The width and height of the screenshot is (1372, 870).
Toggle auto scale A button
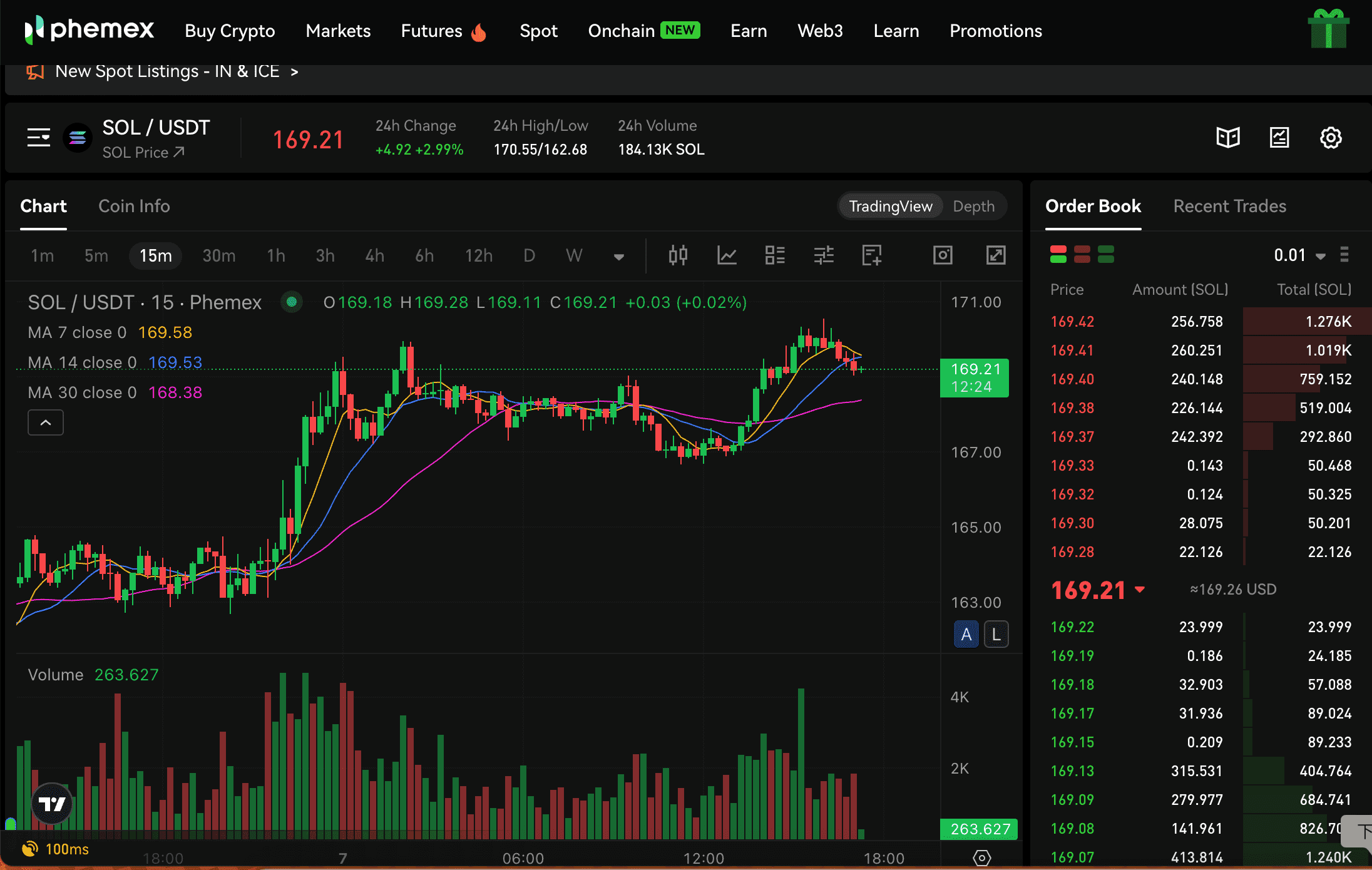pos(966,635)
